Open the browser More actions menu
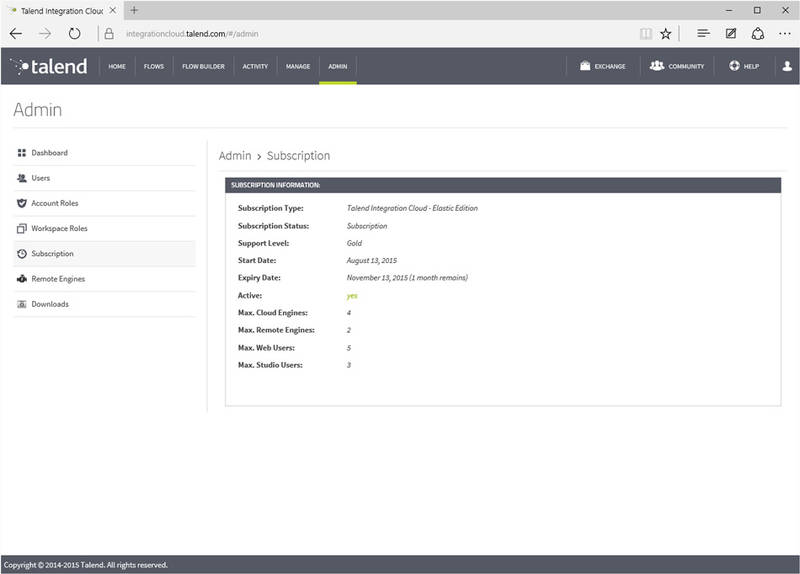Screen dimensions: 800x574 (785, 34)
